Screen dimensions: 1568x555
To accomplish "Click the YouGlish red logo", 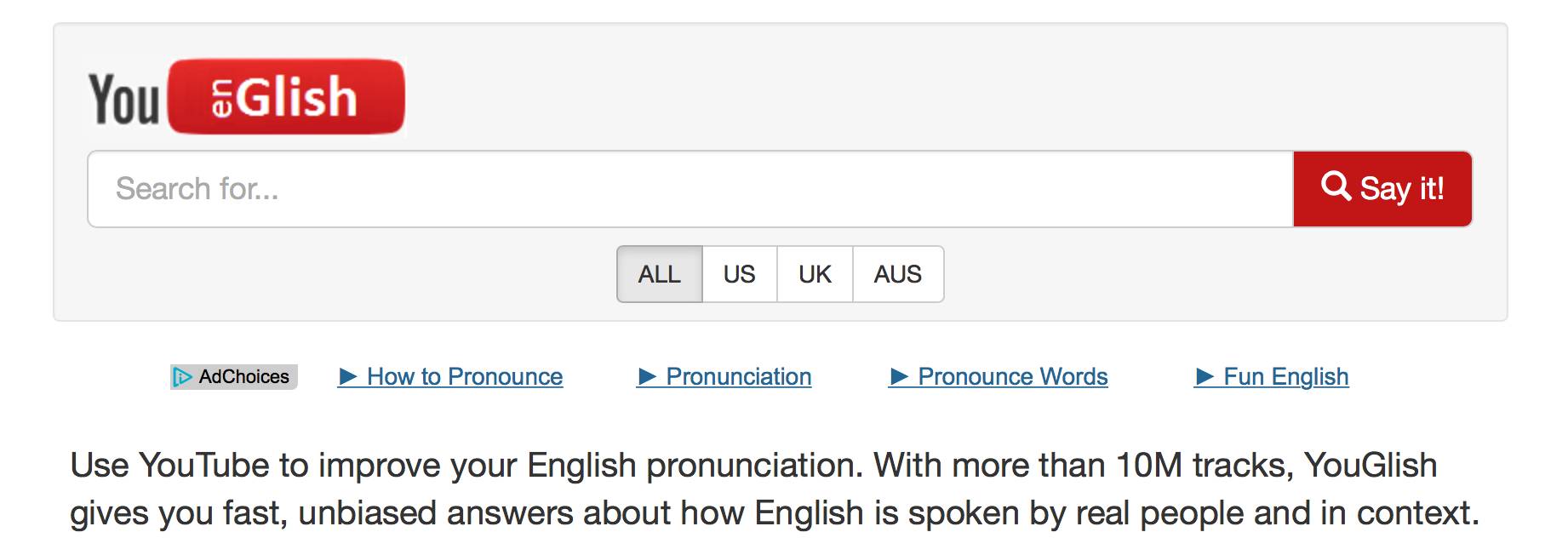I will (x=287, y=96).
